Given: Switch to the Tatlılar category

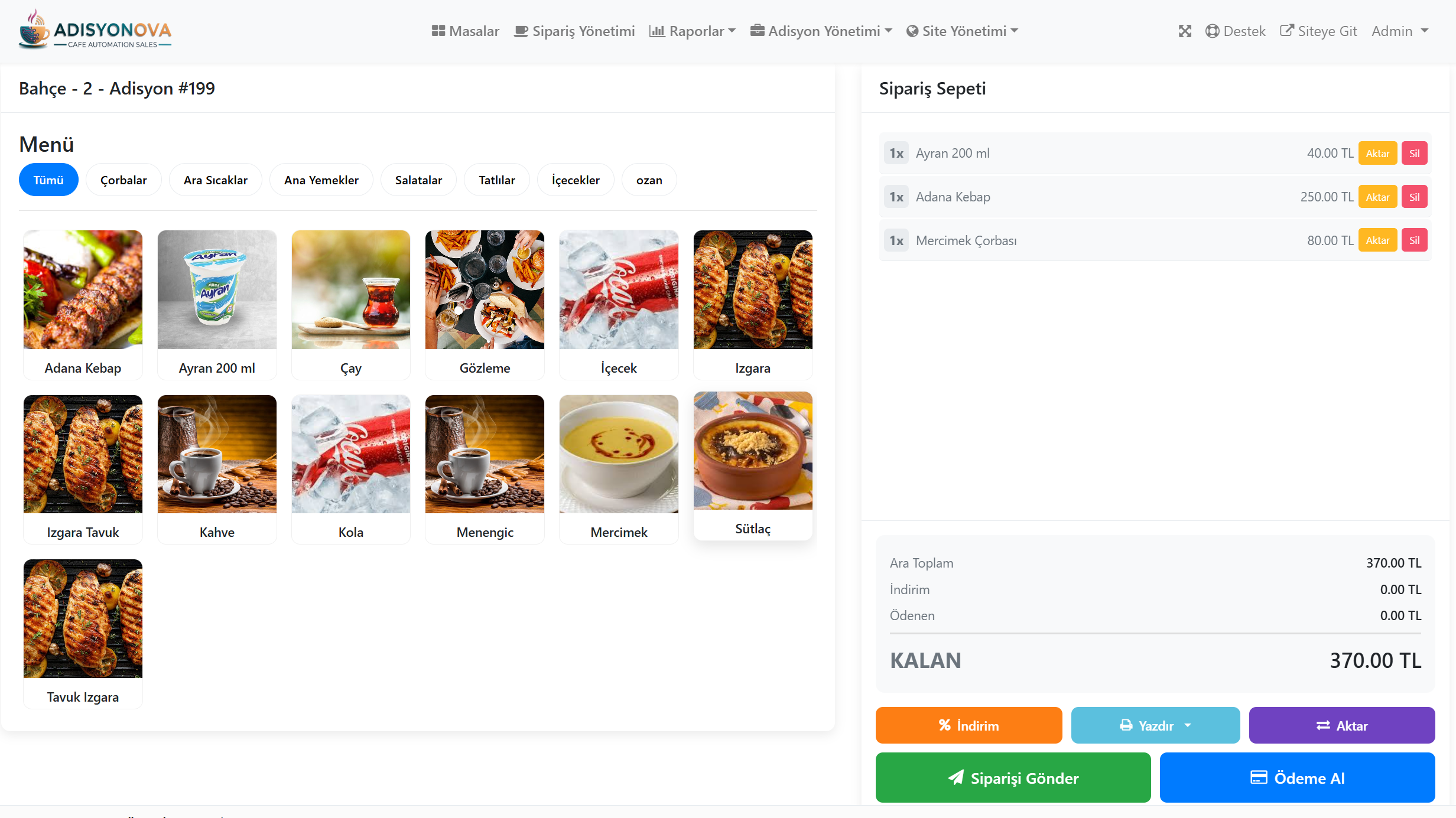Looking at the screenshot, I should click(x=496, y=180).
